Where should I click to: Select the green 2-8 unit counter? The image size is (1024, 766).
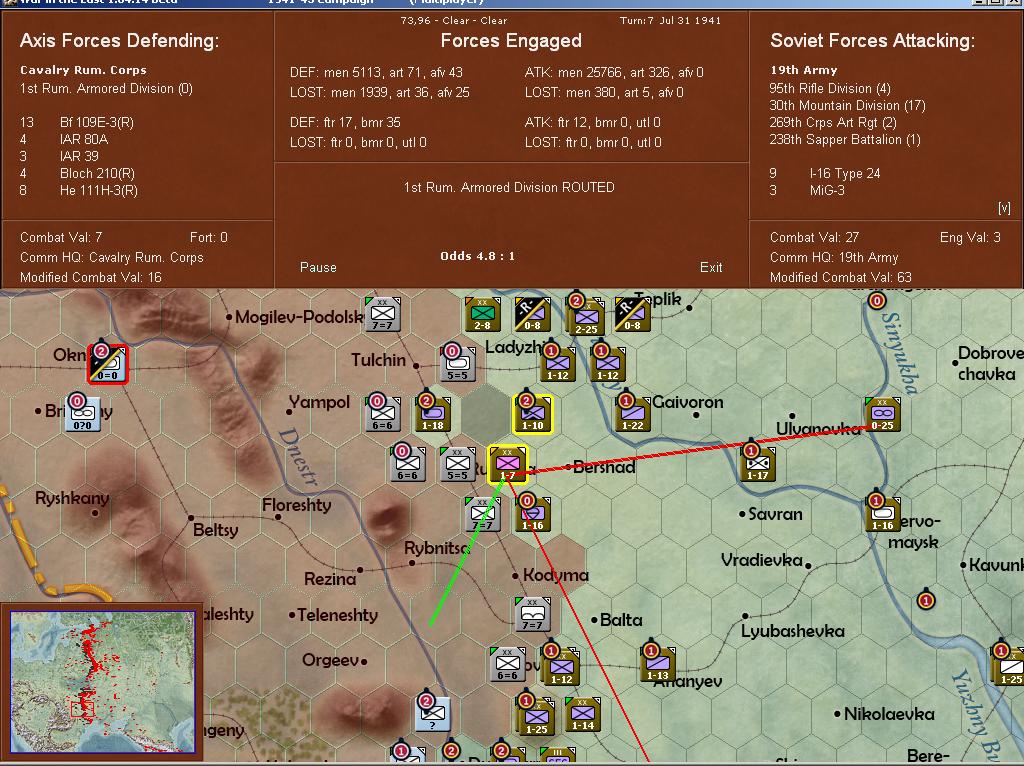click(x=483, y=314)
